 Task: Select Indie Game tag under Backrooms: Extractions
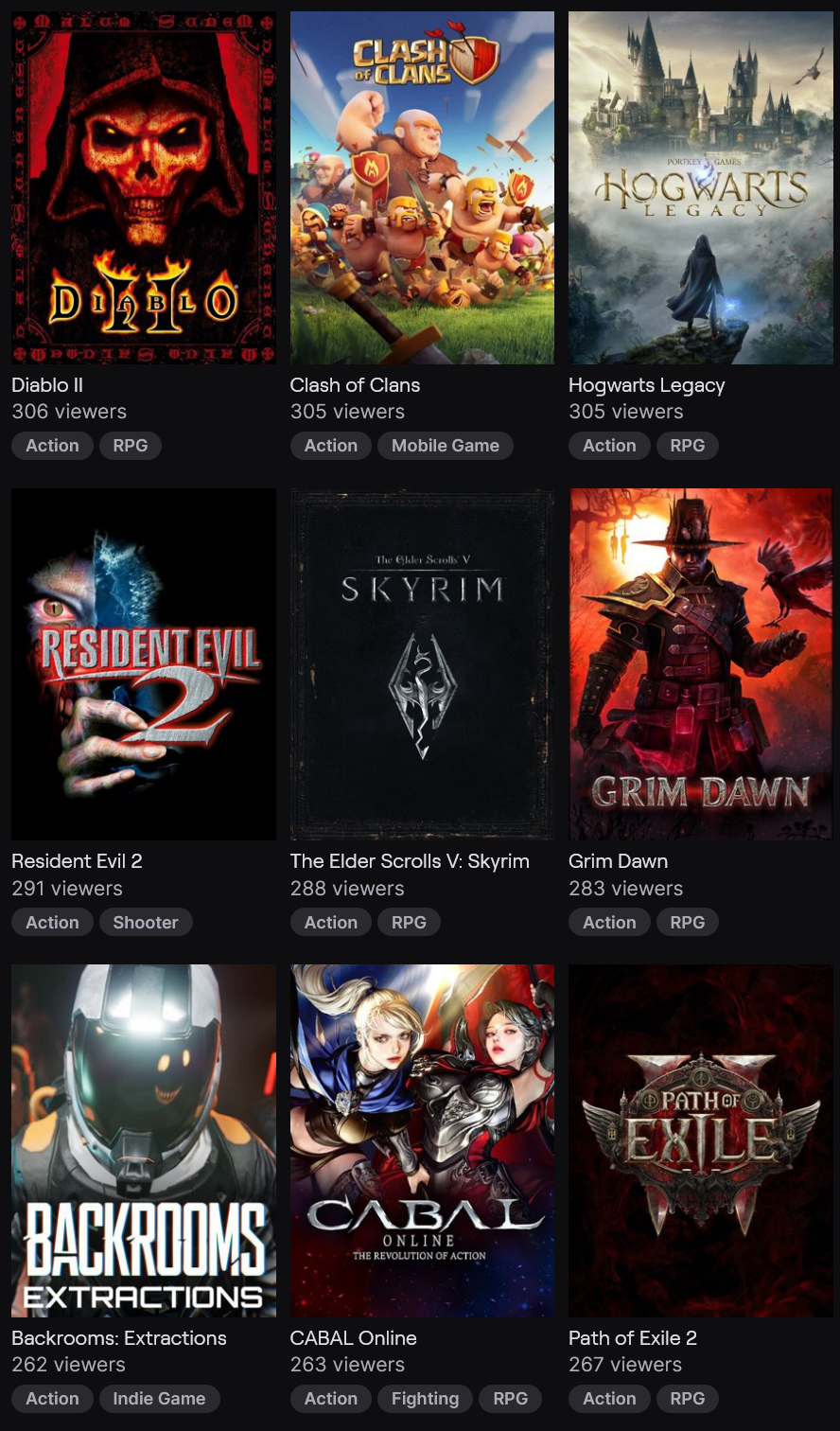(x=159, y=1399)
